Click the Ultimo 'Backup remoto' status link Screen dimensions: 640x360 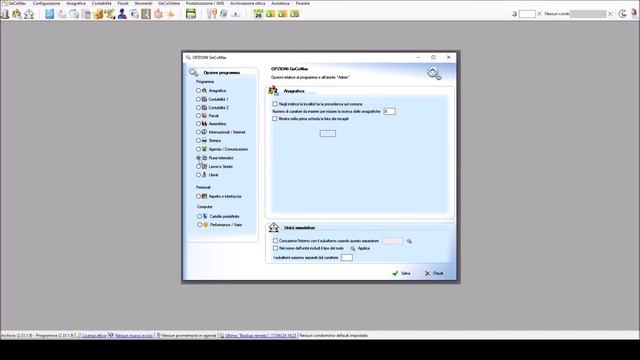coord(260,336)
